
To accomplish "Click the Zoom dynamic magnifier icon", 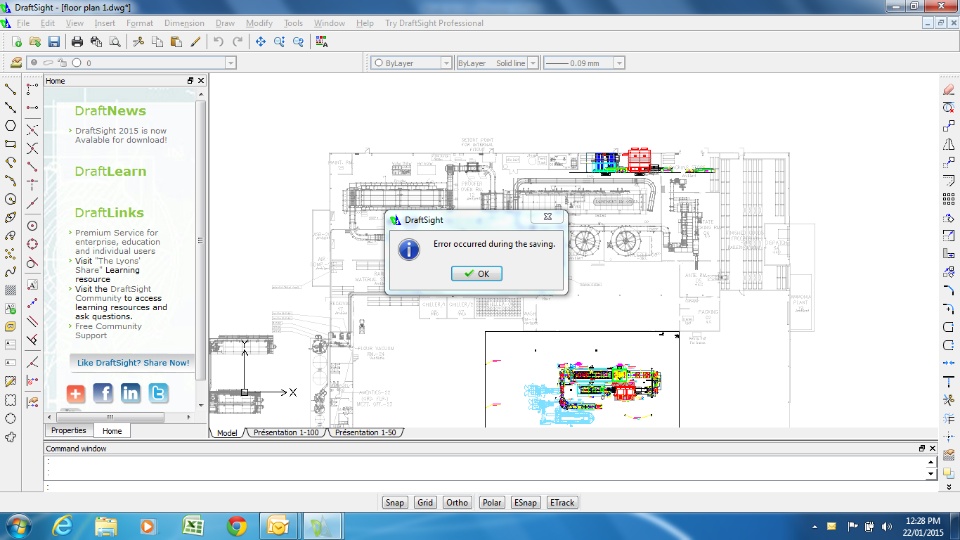I will coord(279,42).
